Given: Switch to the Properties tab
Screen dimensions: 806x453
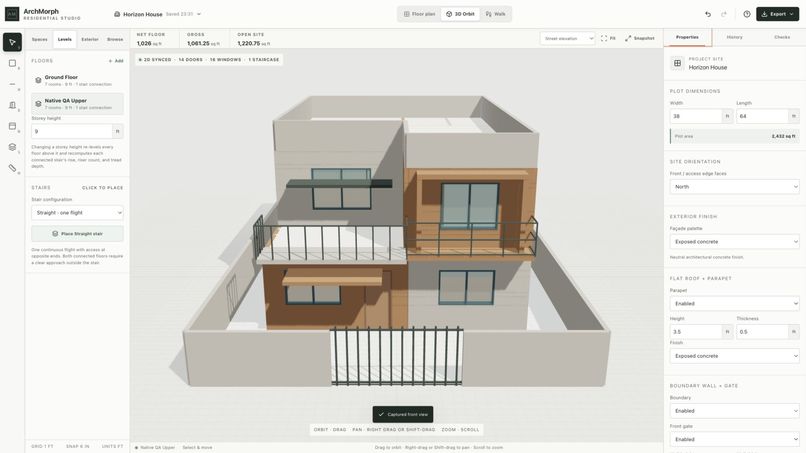Looking at the screenshot, I should click(687, 38).
